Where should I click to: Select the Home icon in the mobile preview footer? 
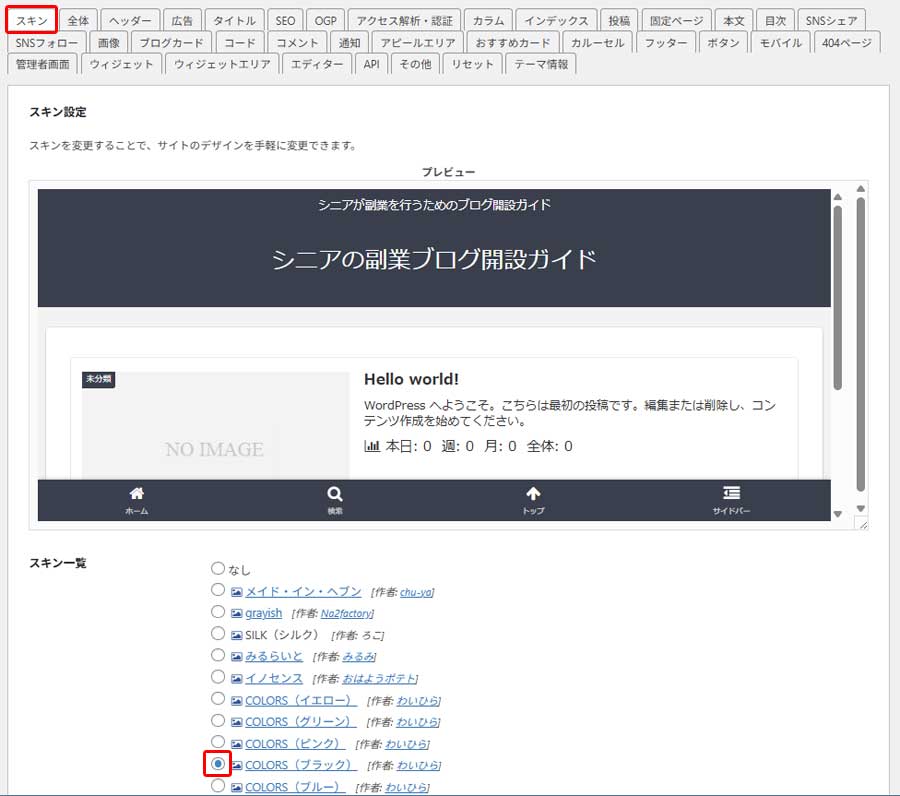point(136,490)
